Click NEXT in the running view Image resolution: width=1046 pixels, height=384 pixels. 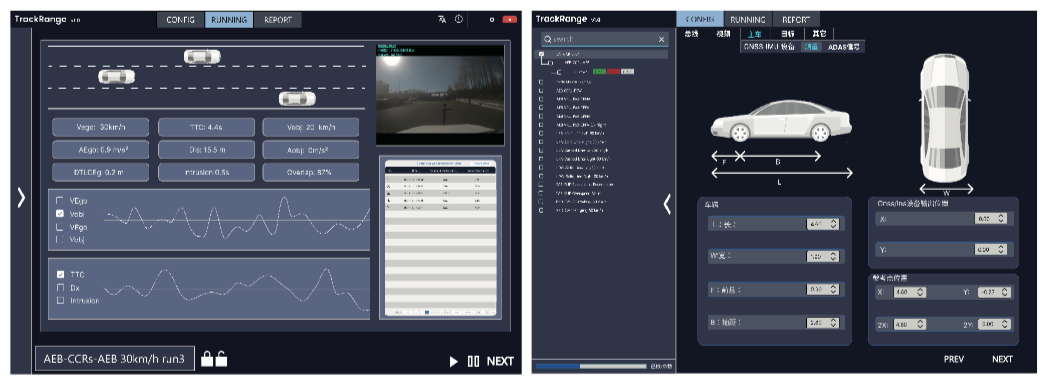(x=500, y=361)
